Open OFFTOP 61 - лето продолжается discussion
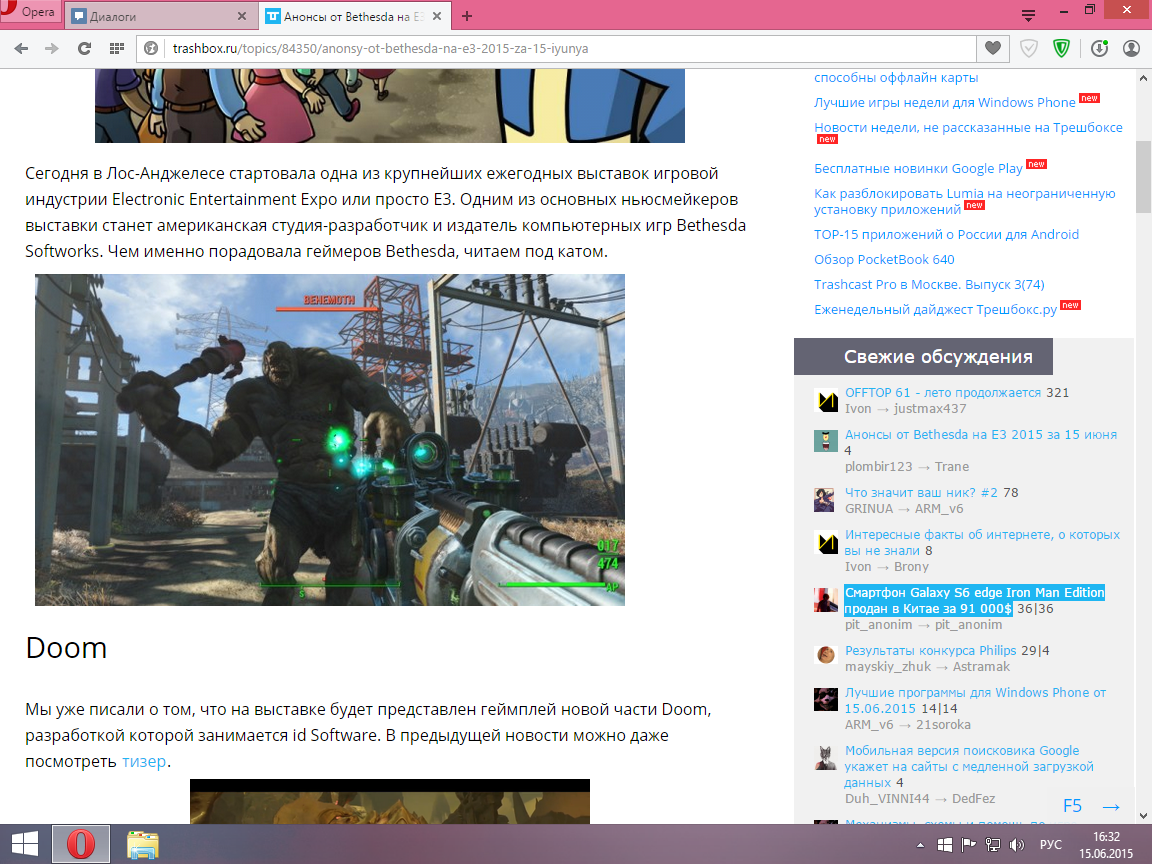Screen dimensions: 1152x864 pyautogui.click(x=942, y=392)
